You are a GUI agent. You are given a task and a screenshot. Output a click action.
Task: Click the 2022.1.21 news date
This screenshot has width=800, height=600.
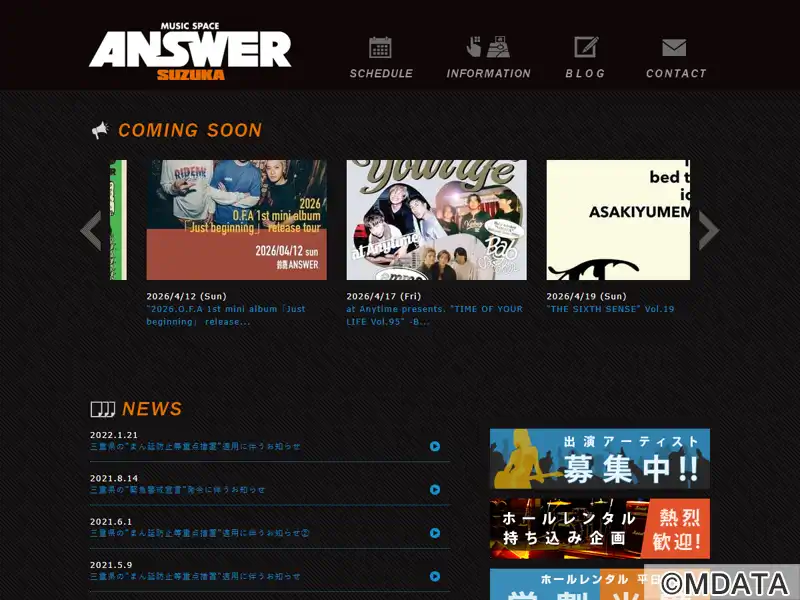tap(114, 435)
